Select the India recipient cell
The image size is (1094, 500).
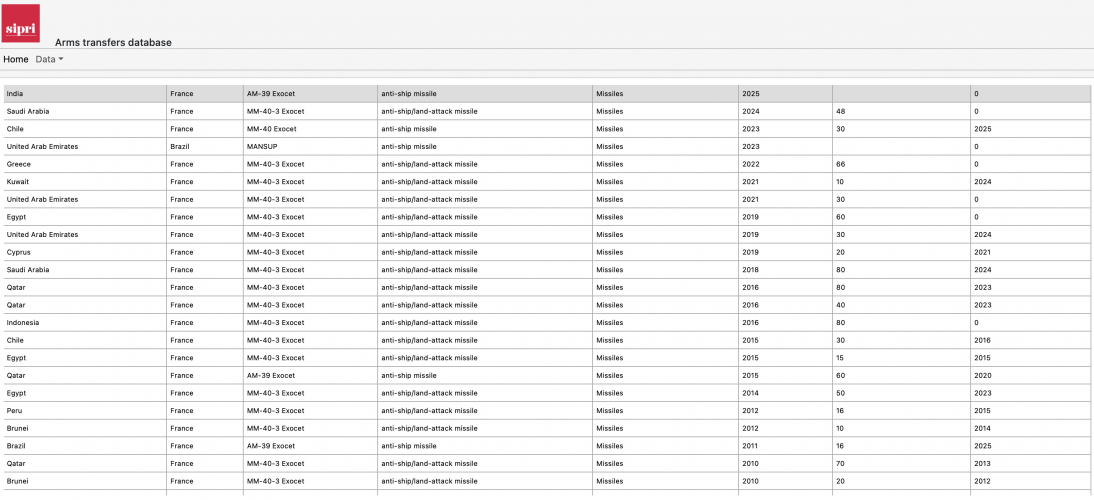point(85,93)
